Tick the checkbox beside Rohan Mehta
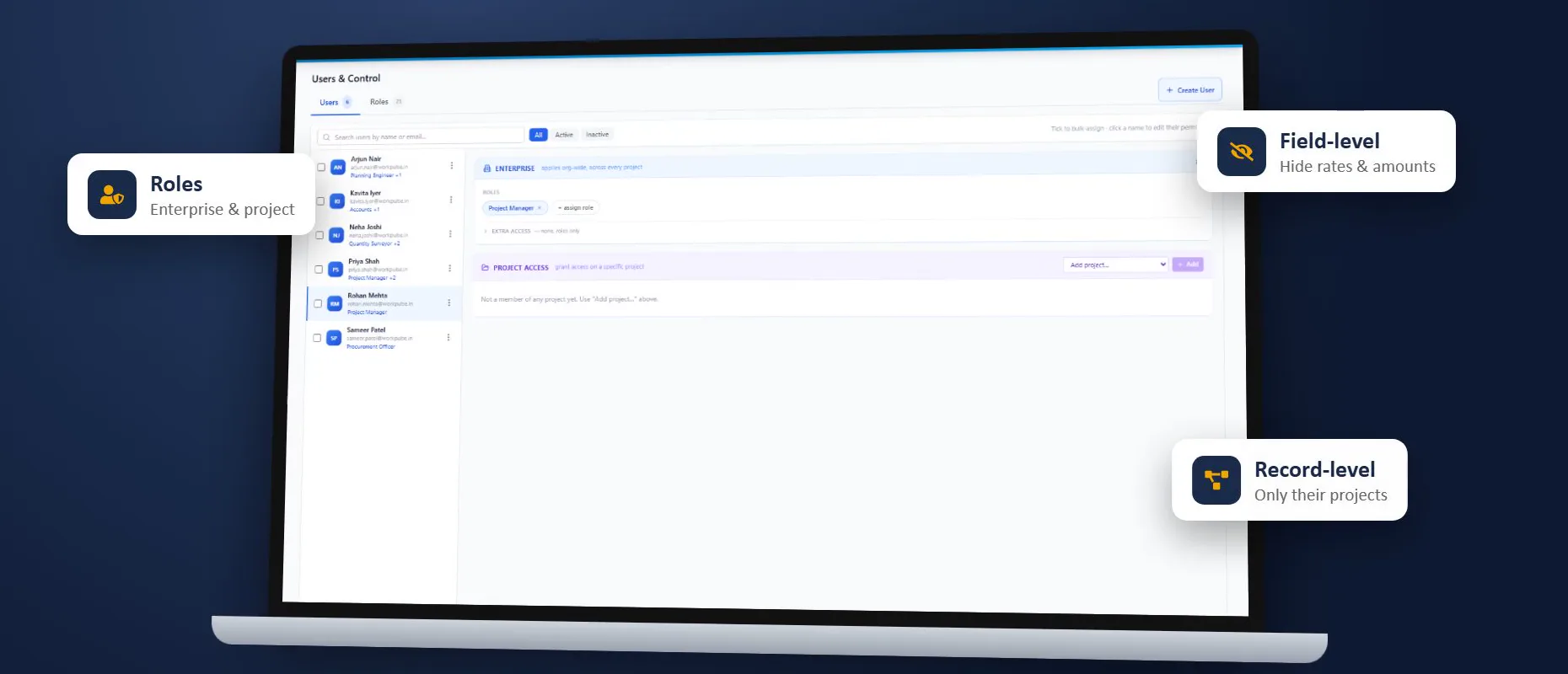Screen dimensions: 1568x674 tap(318, 303)
